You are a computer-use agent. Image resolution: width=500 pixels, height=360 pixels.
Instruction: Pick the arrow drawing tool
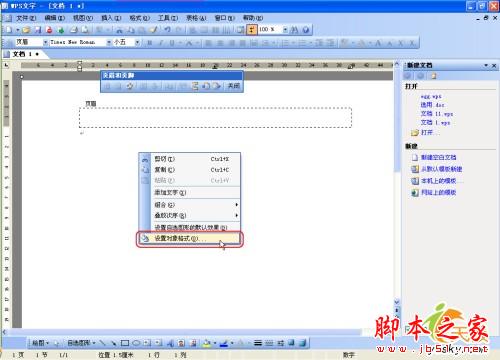point(114,343)
